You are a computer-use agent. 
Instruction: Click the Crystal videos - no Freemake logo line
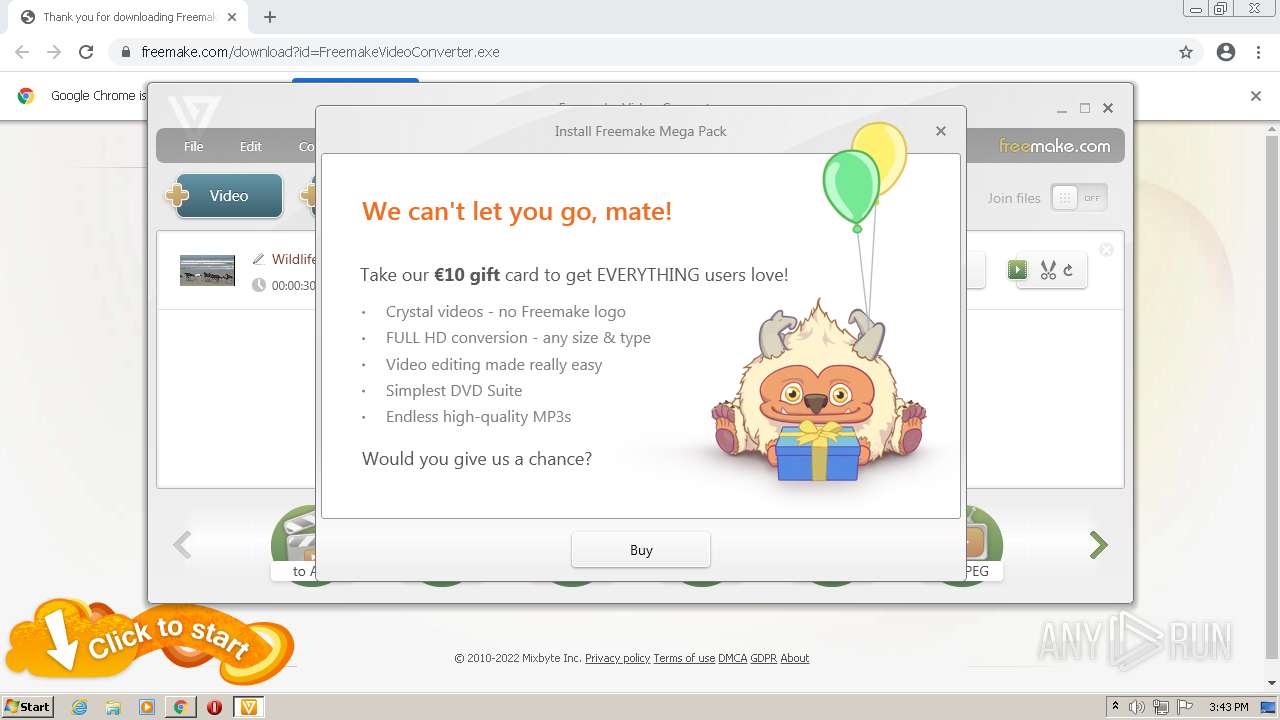pyautogui.click(x=505, y=311)
